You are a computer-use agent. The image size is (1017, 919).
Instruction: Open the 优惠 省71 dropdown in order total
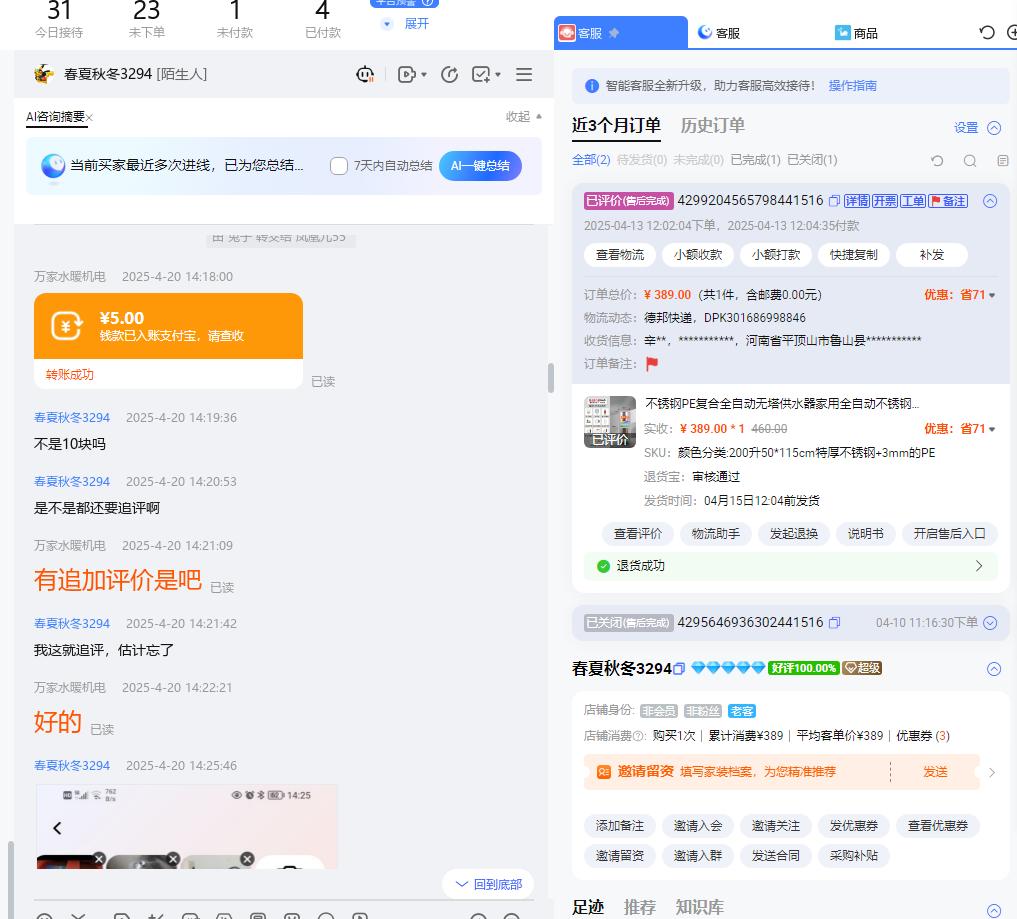click(x=960, y=295)
